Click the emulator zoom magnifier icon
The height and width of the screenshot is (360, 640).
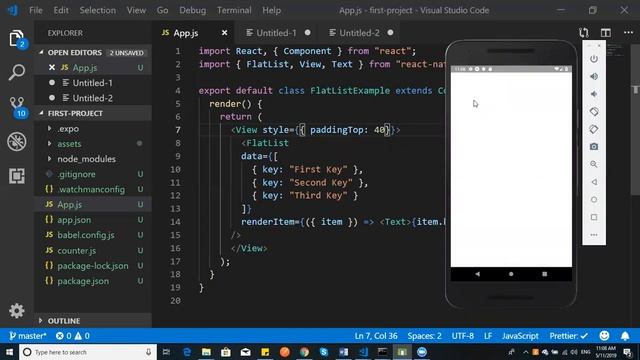point(594,164)
